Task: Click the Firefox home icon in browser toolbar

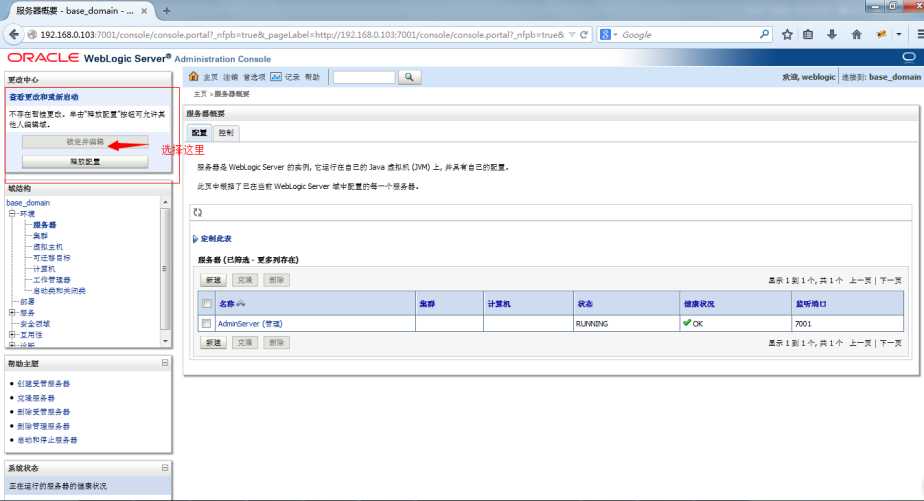Action: point(857,35)
